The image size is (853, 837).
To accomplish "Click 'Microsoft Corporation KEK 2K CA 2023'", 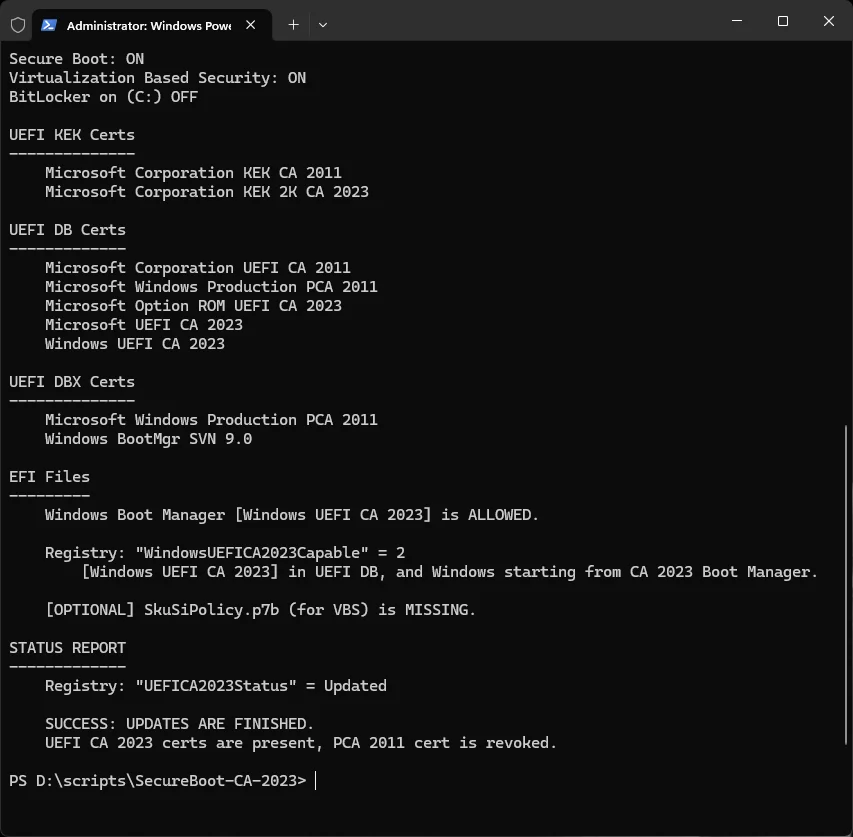I will pos(207,192).
